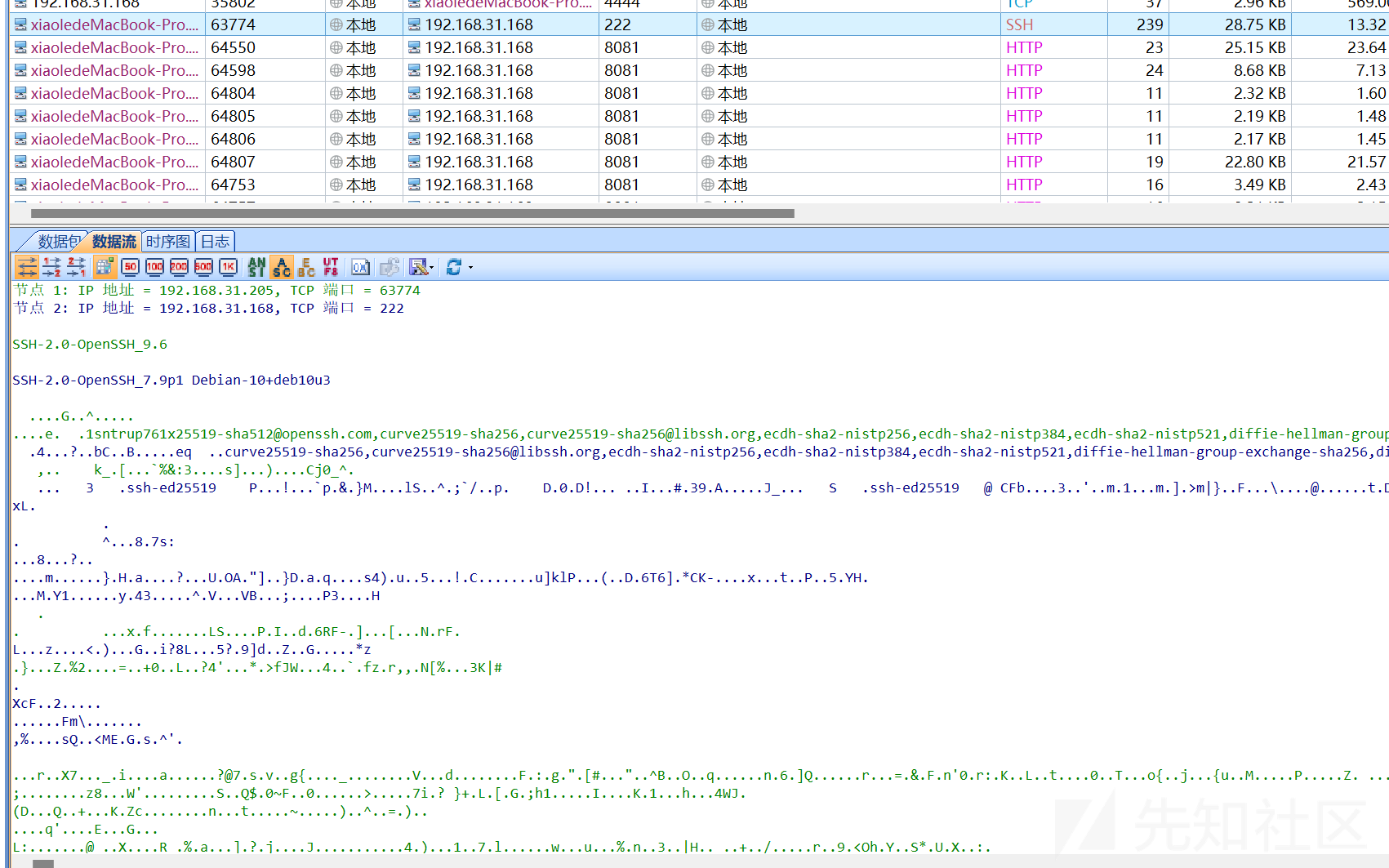Click the OpenSSH_7.9p1 Debian banner line
1389x868 pixels.
tap(171, 381)
